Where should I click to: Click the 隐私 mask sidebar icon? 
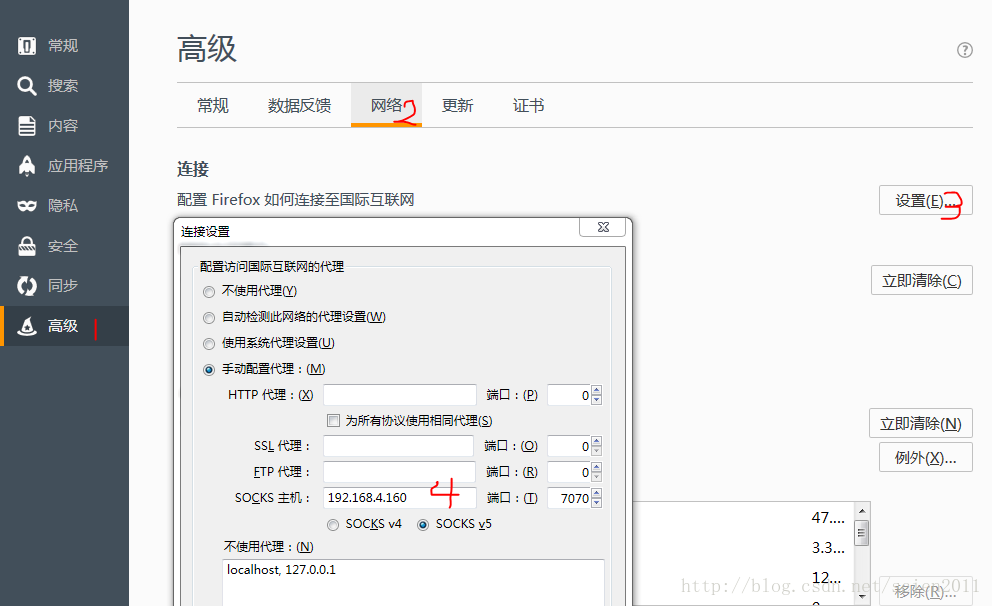(27, 206)
